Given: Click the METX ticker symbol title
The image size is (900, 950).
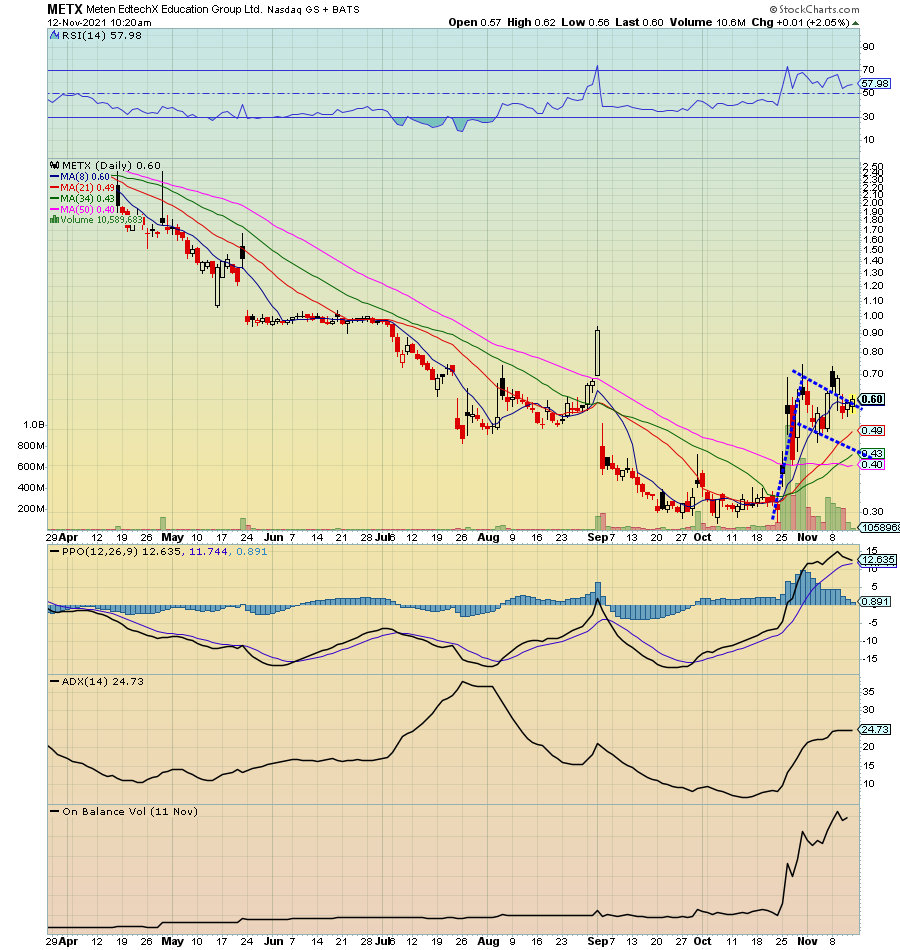Looking at the screenshot, I should pyautogui.click(x=65, y=9).
